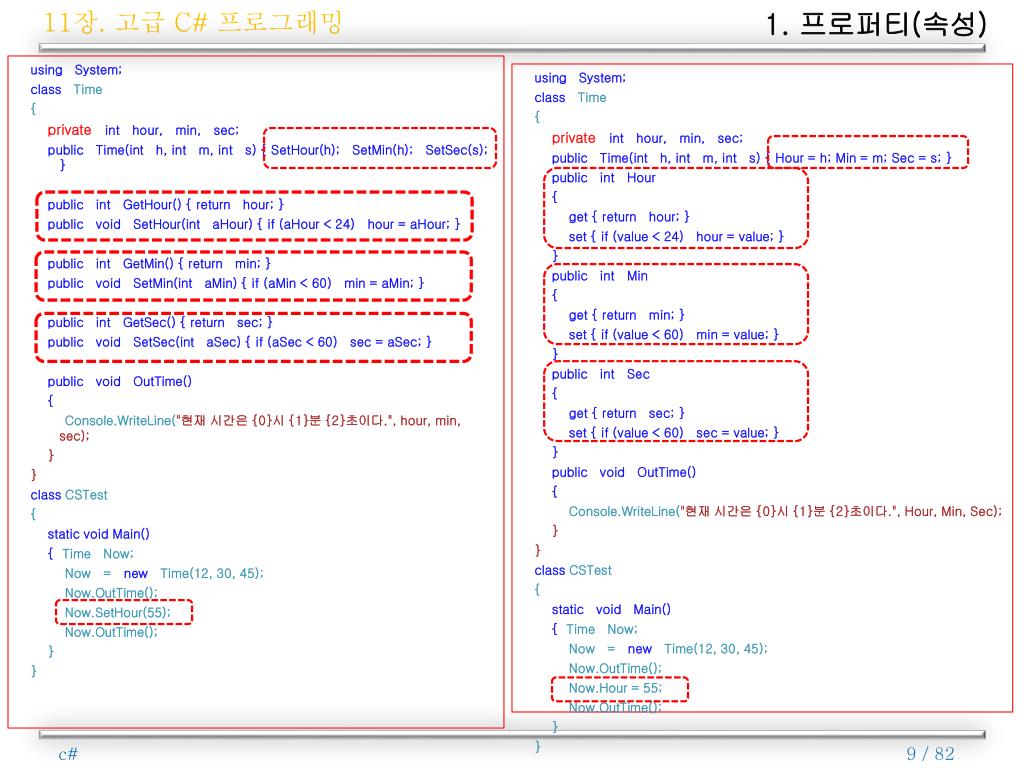Click the heading "1. 프로퍼티(속성)"

coord(876,24)
